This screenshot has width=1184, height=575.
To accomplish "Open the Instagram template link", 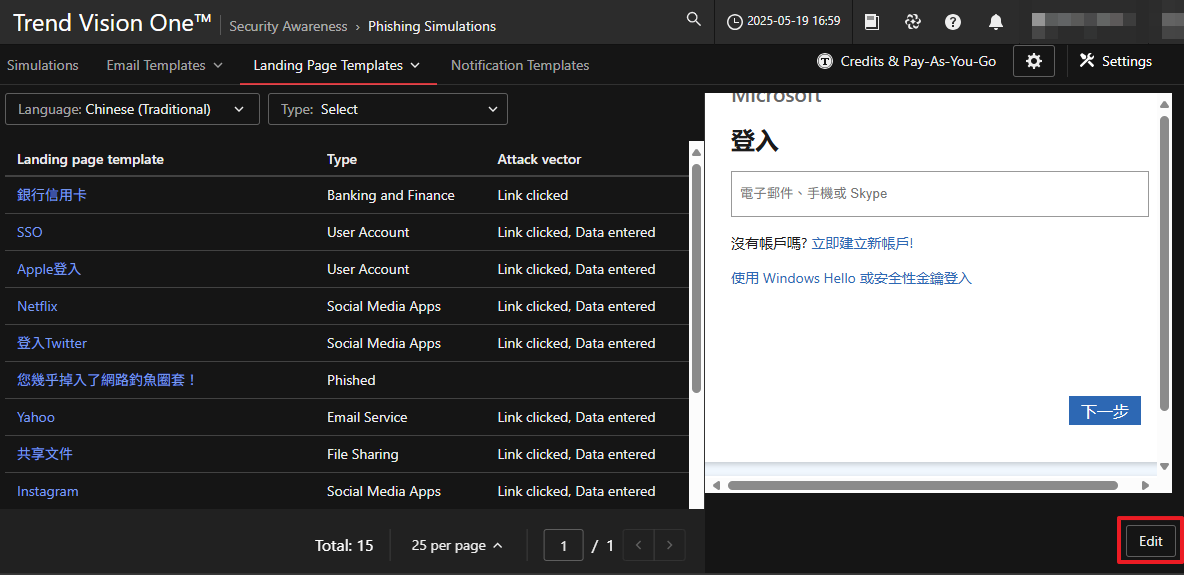I will pyautogui.click(x=47, y=491).
